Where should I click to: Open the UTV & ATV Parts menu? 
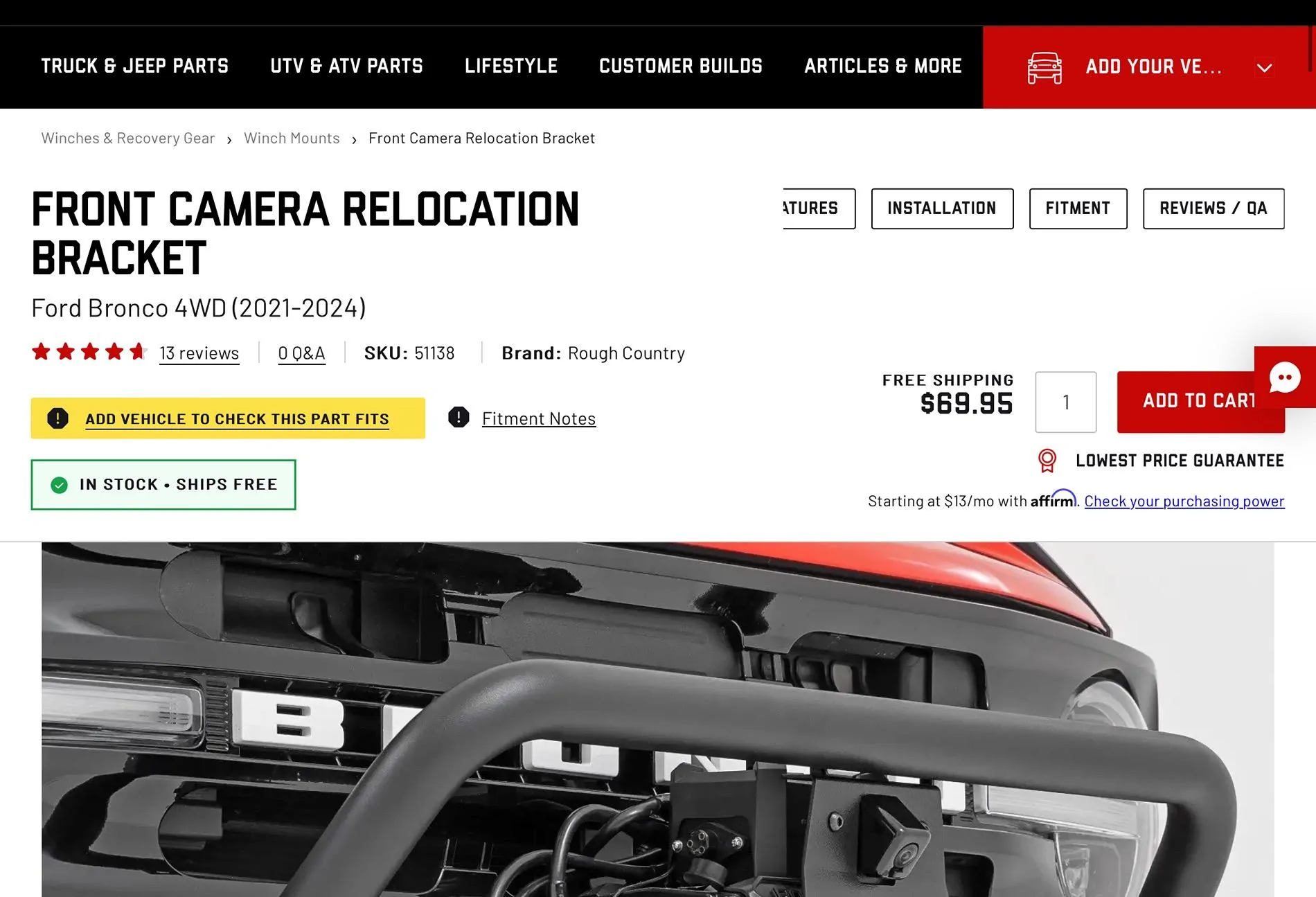click(x=346, y=66)
